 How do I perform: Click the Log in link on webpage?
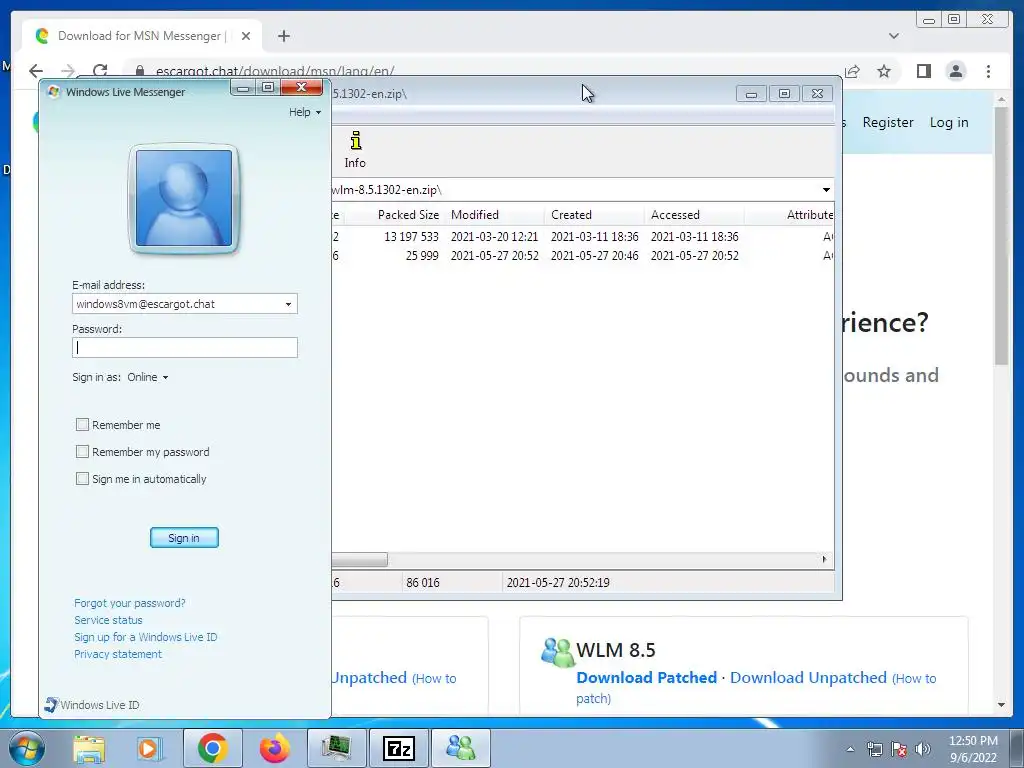(949, 122)
